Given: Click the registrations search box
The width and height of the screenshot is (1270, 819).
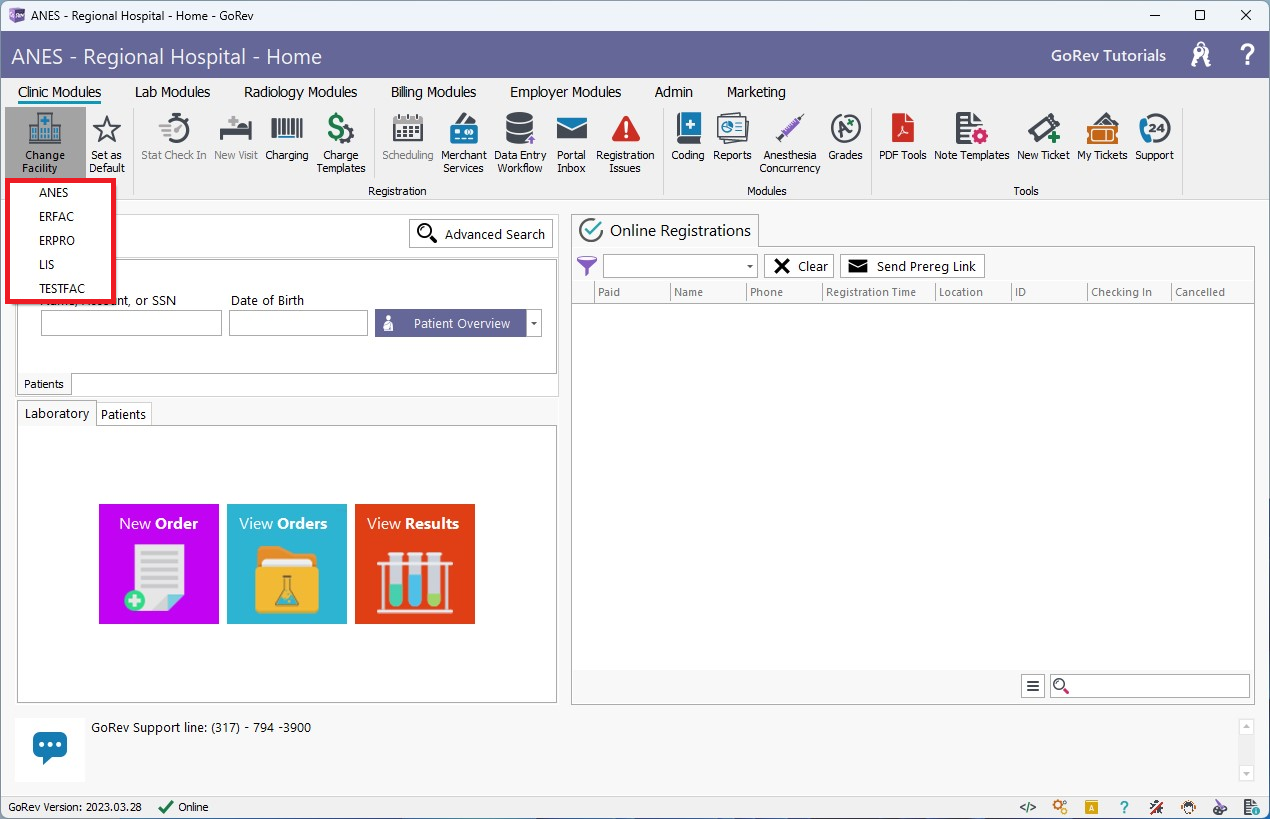Looking at the screenshot, I should tap(1150, 686).
